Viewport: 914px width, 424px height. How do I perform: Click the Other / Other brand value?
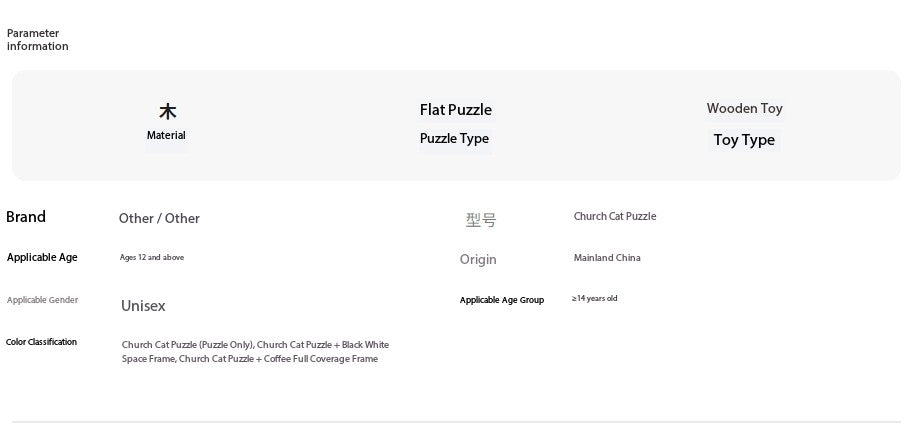[159, 219]
